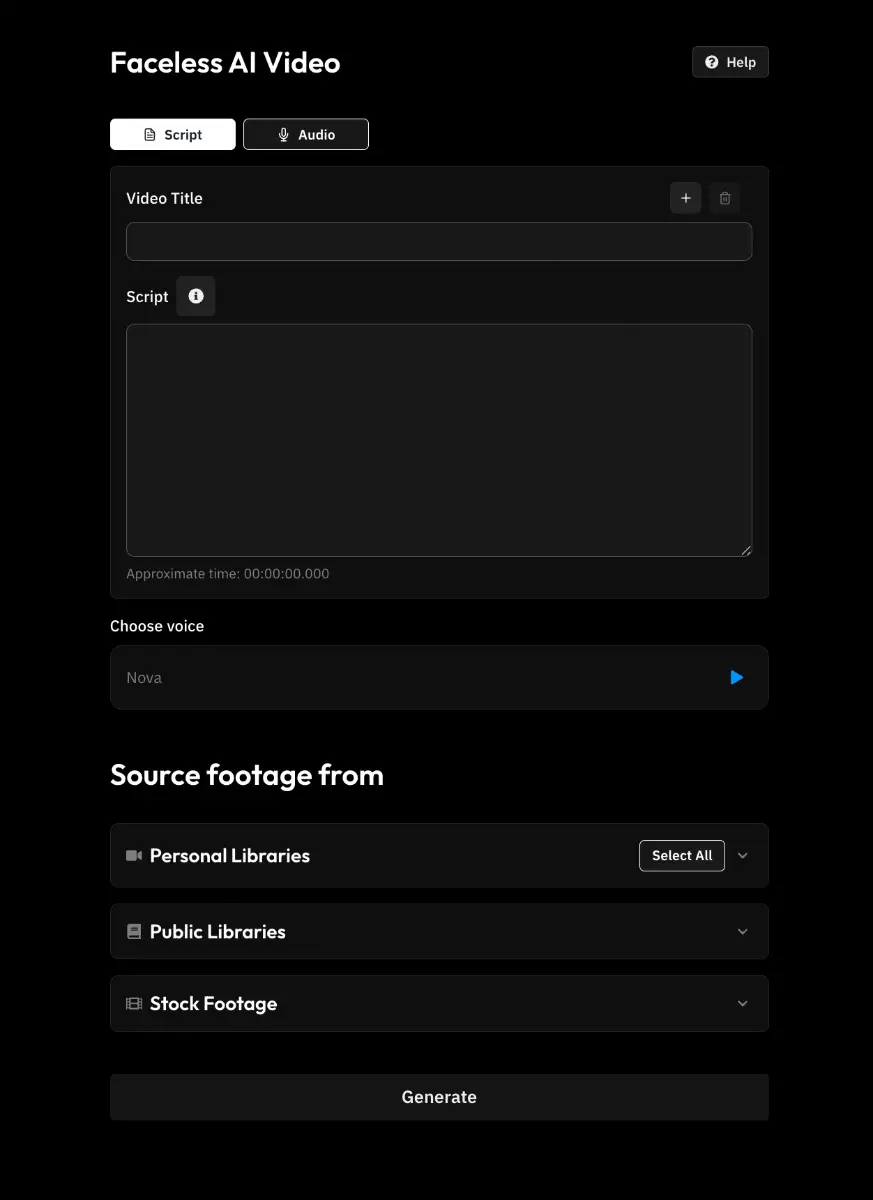The image size is (873, 1200).
Task: Click the Generate button
Action: coord(439,1097)
